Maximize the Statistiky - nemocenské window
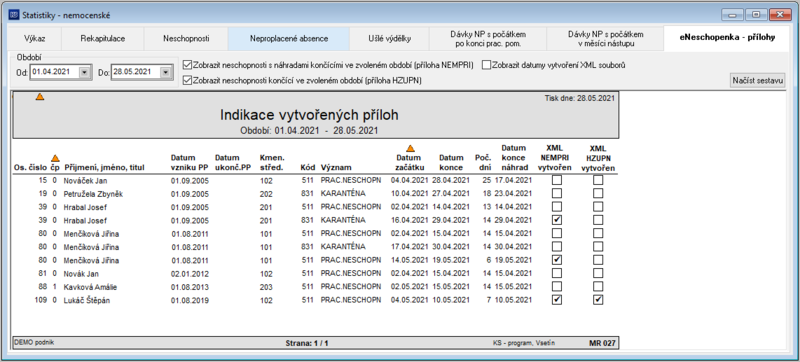Screen dimensions: 800x362 (x=756, y=15)
